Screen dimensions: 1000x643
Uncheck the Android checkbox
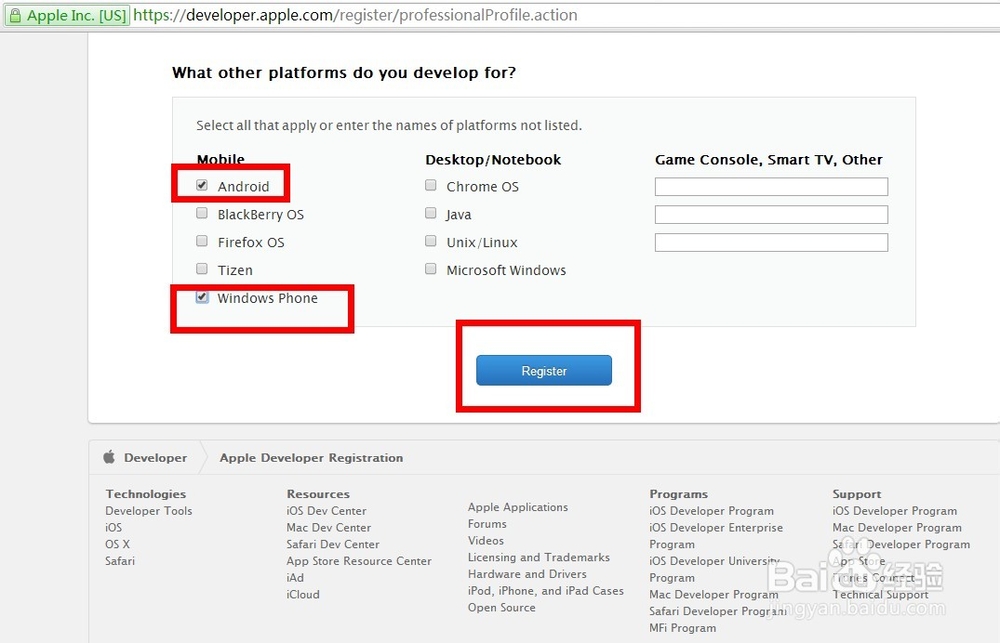(203, 186)
